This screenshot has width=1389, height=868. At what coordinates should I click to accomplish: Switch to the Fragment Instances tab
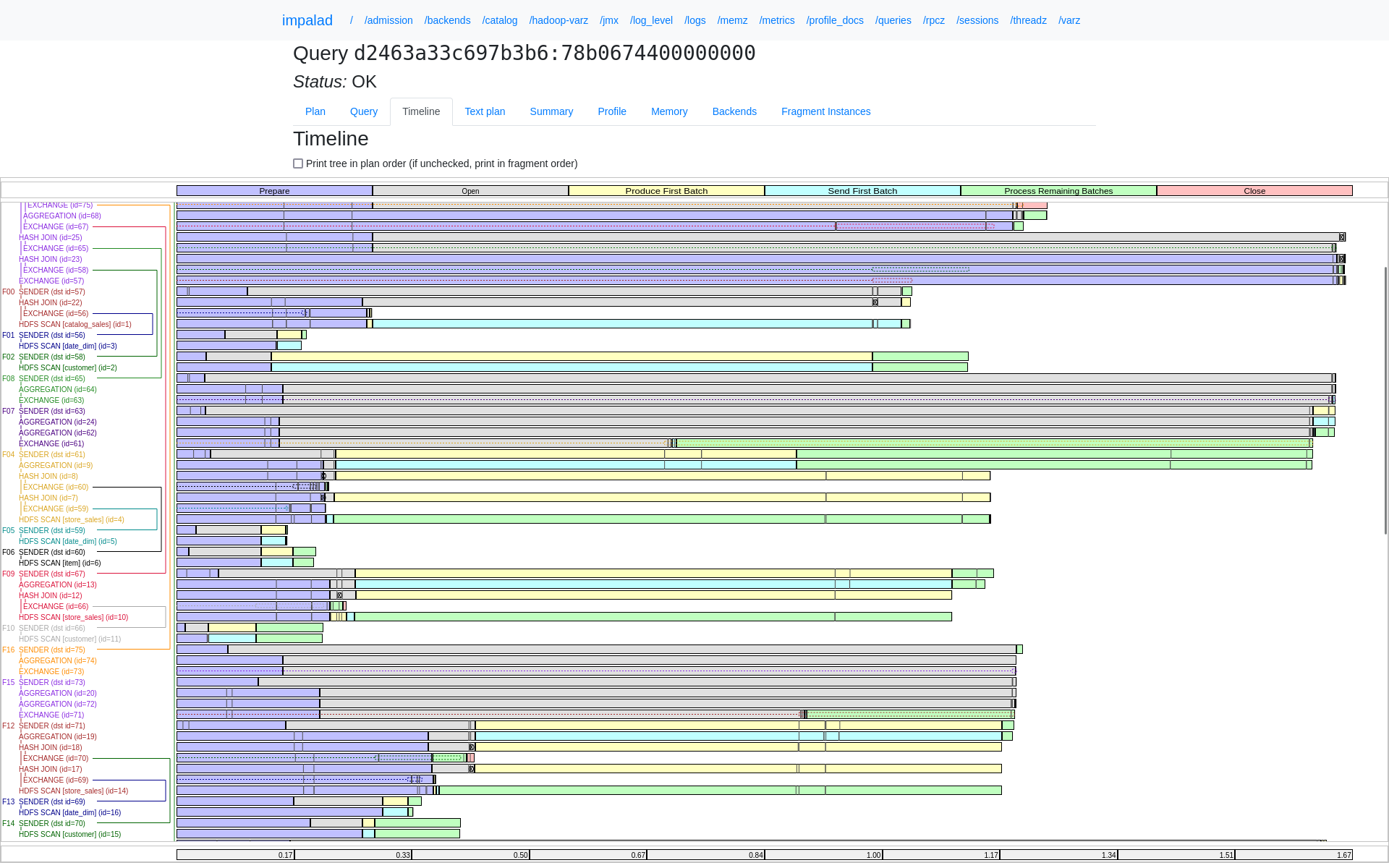pyautogui.click(x=825, y=111)
